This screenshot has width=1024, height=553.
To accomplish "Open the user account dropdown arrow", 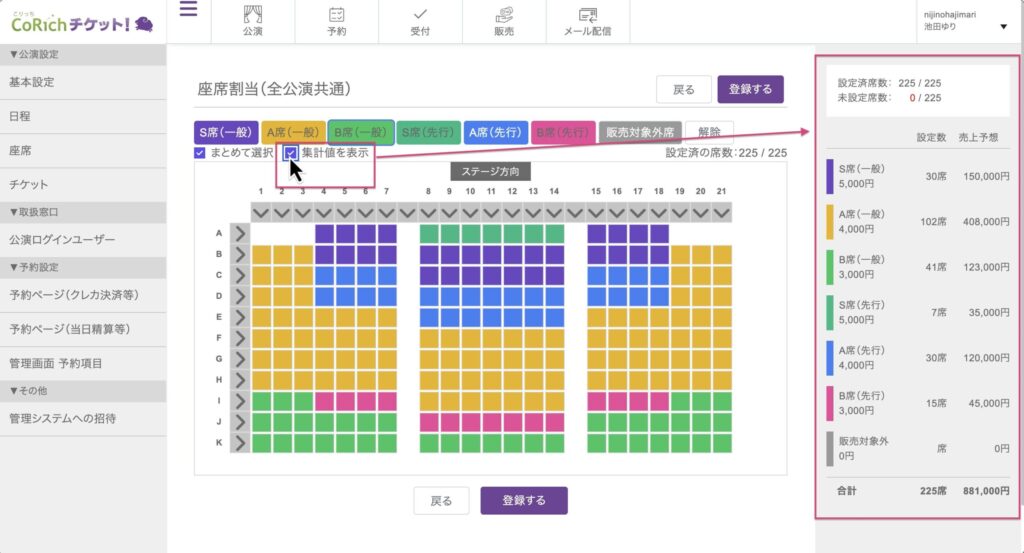I will [x=1003, y=27].
